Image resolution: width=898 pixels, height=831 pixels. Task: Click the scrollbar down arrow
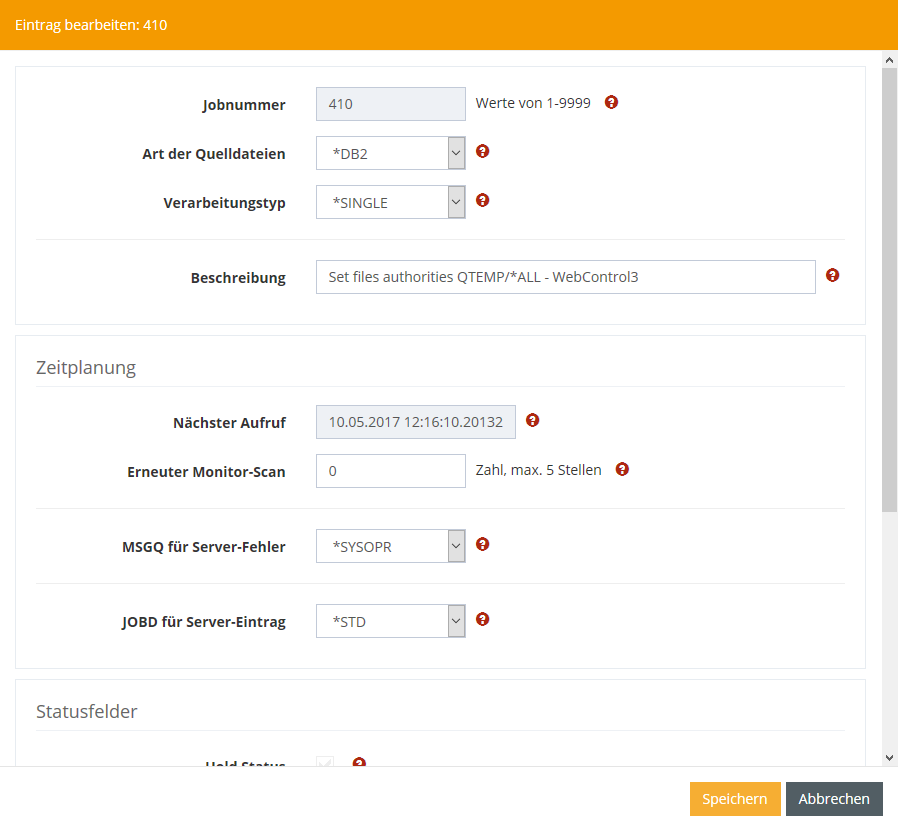[889, 757]
